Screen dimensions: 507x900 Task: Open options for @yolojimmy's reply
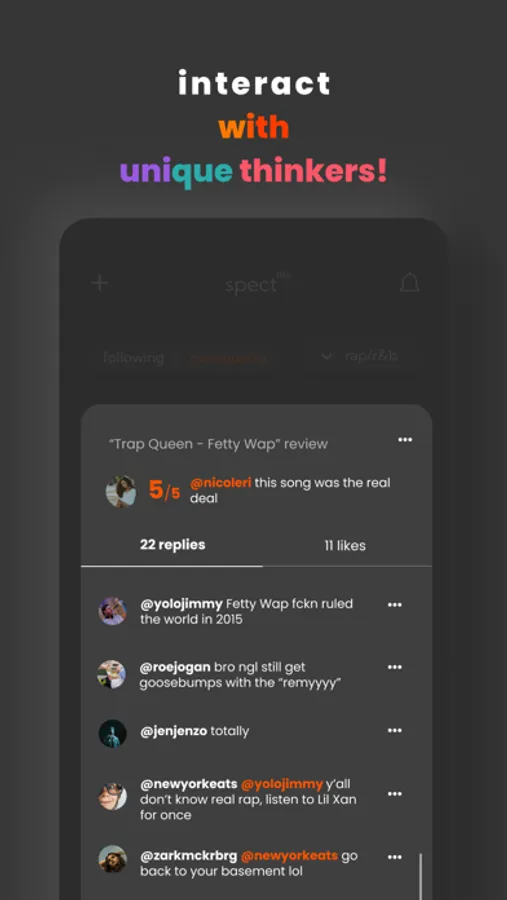click(394, 604)
